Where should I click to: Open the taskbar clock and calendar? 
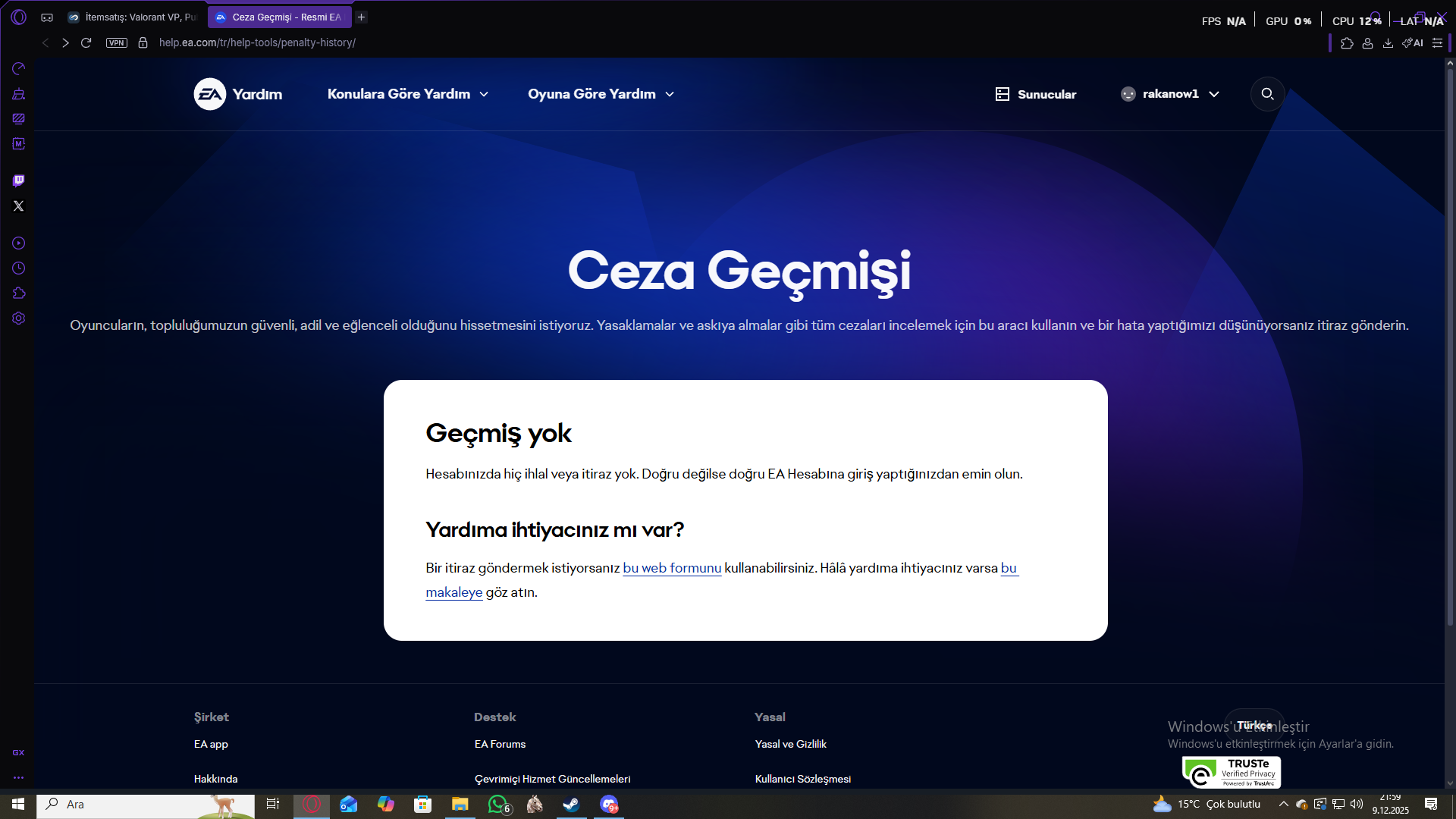(1390, 804)
